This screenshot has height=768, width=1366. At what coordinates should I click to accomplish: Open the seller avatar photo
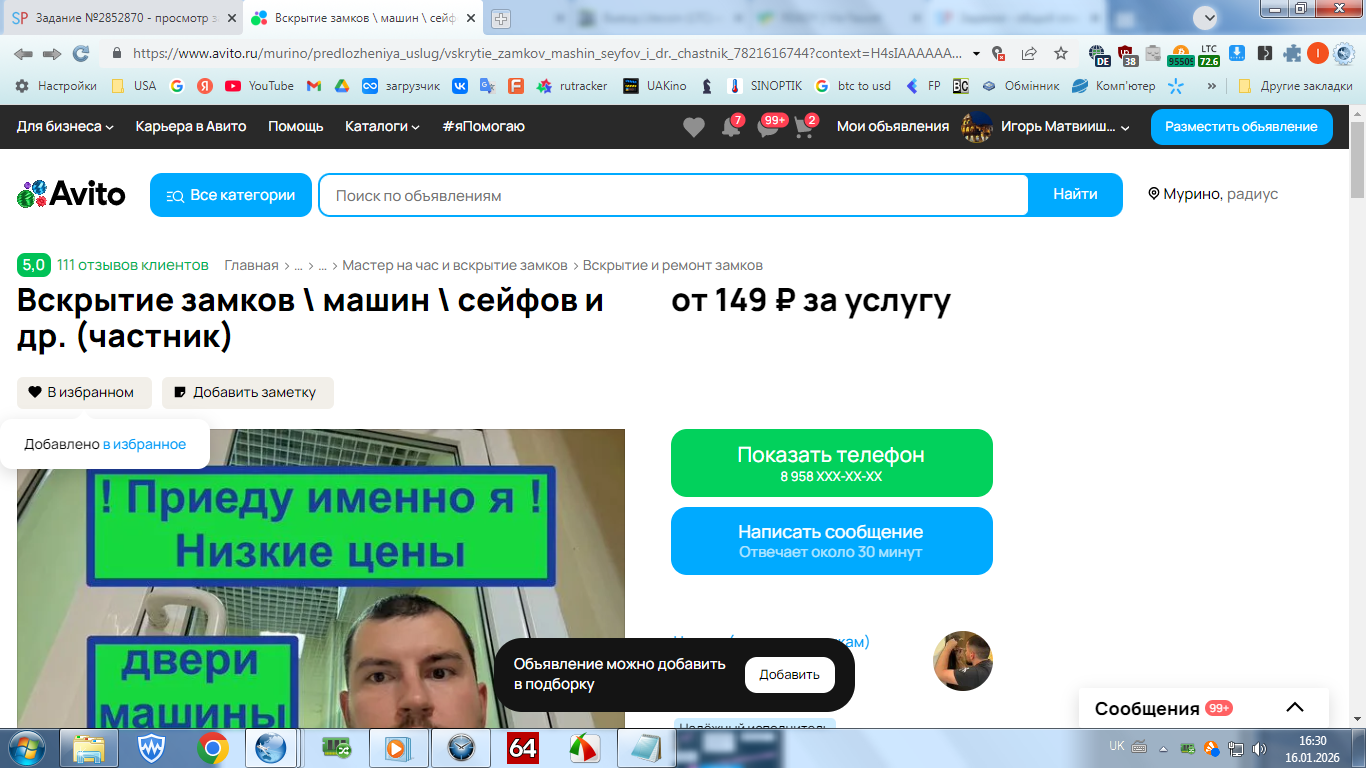963,661
